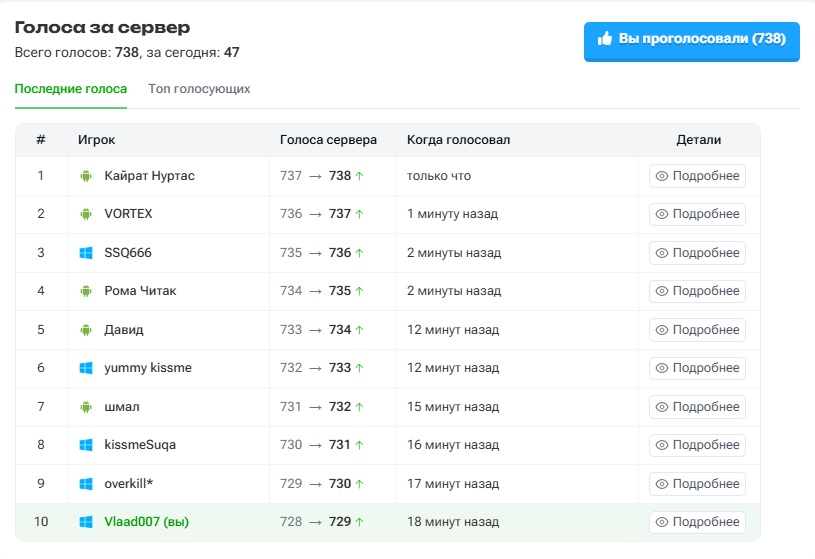This screenshot has height=559, width=815.
Task: Click the Голоса сервера column header
Action: [x=328, y=140]
